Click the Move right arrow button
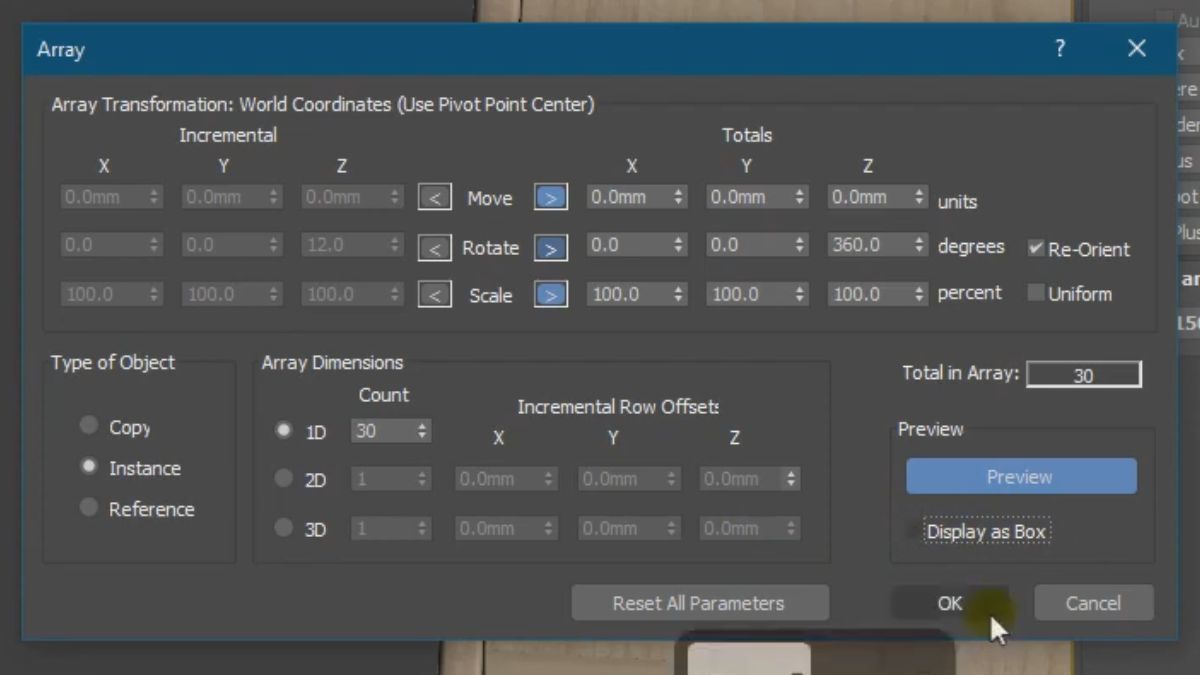Screen dimensions: 1200x675 tap(550, 198)
